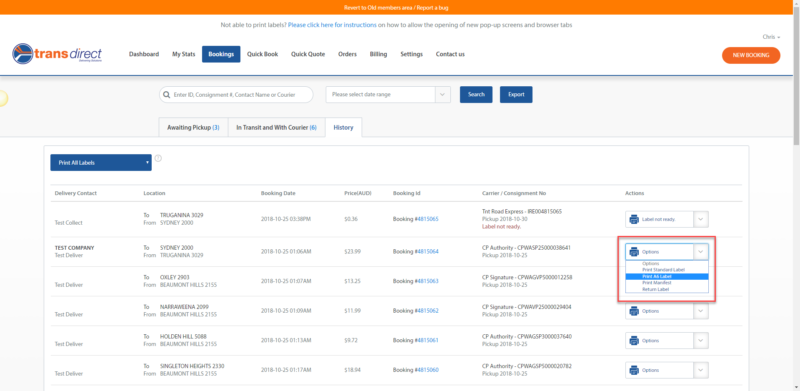This screenshot has height=391, width=800.
Task: Click TEST COMPANY delivery contact
Action: (x=74, y=248)
